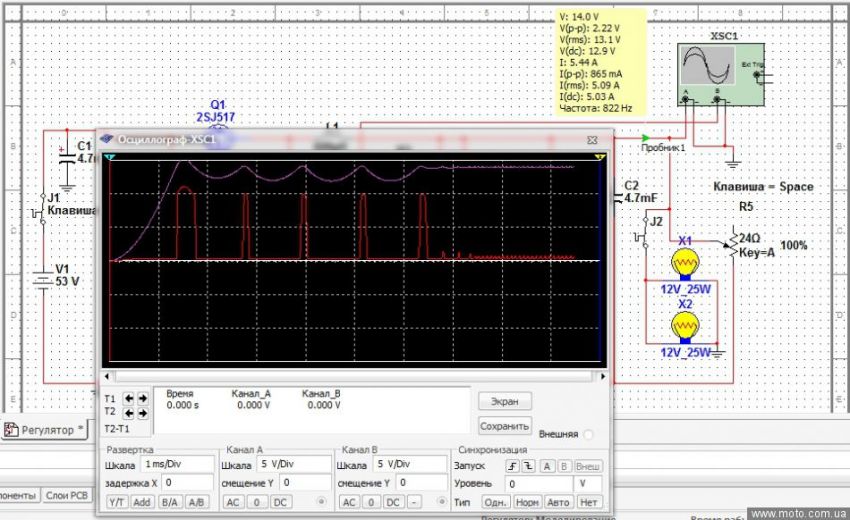This screenshot has height=520, width=850.
Task: Select the Внешняя radio button
Action: [x=588, y=434]
